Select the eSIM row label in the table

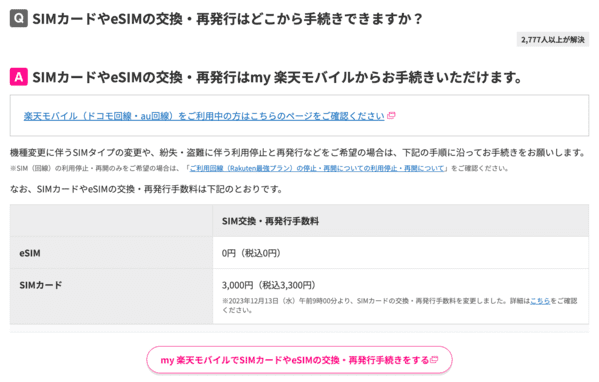point(30,253)
